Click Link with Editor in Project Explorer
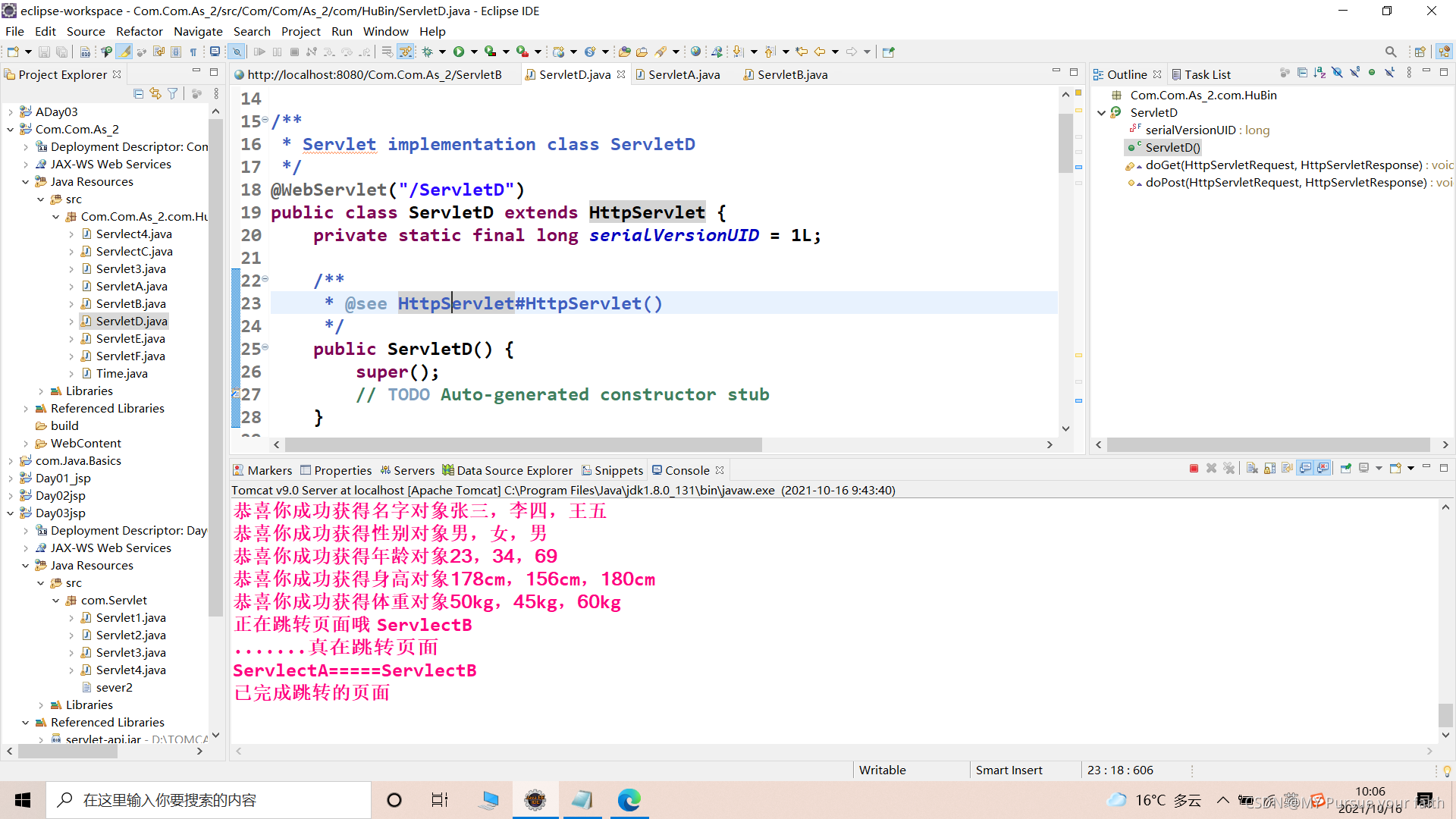 [x=155, y=93]
